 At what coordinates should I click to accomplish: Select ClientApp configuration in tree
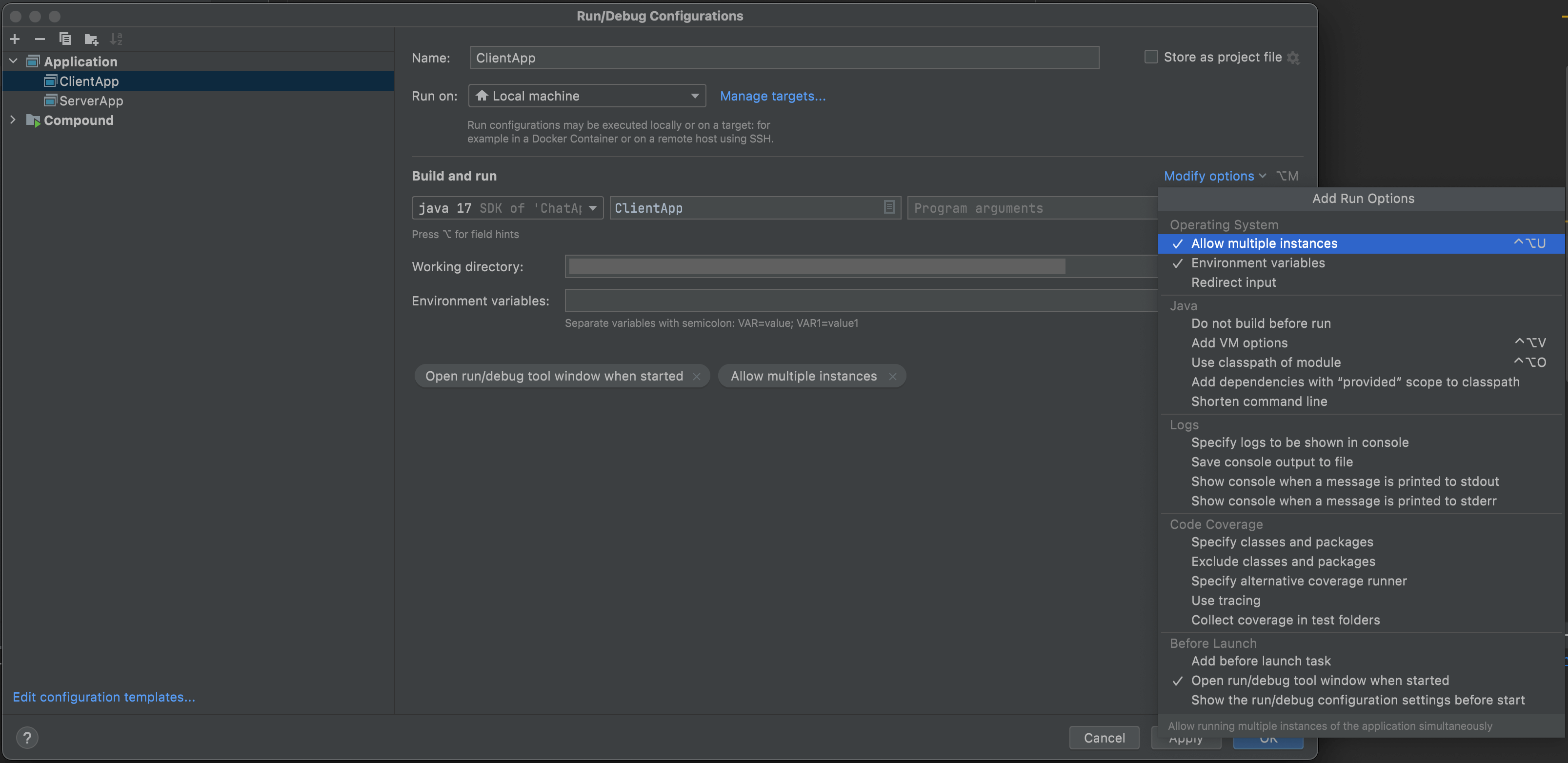[199, 81]
